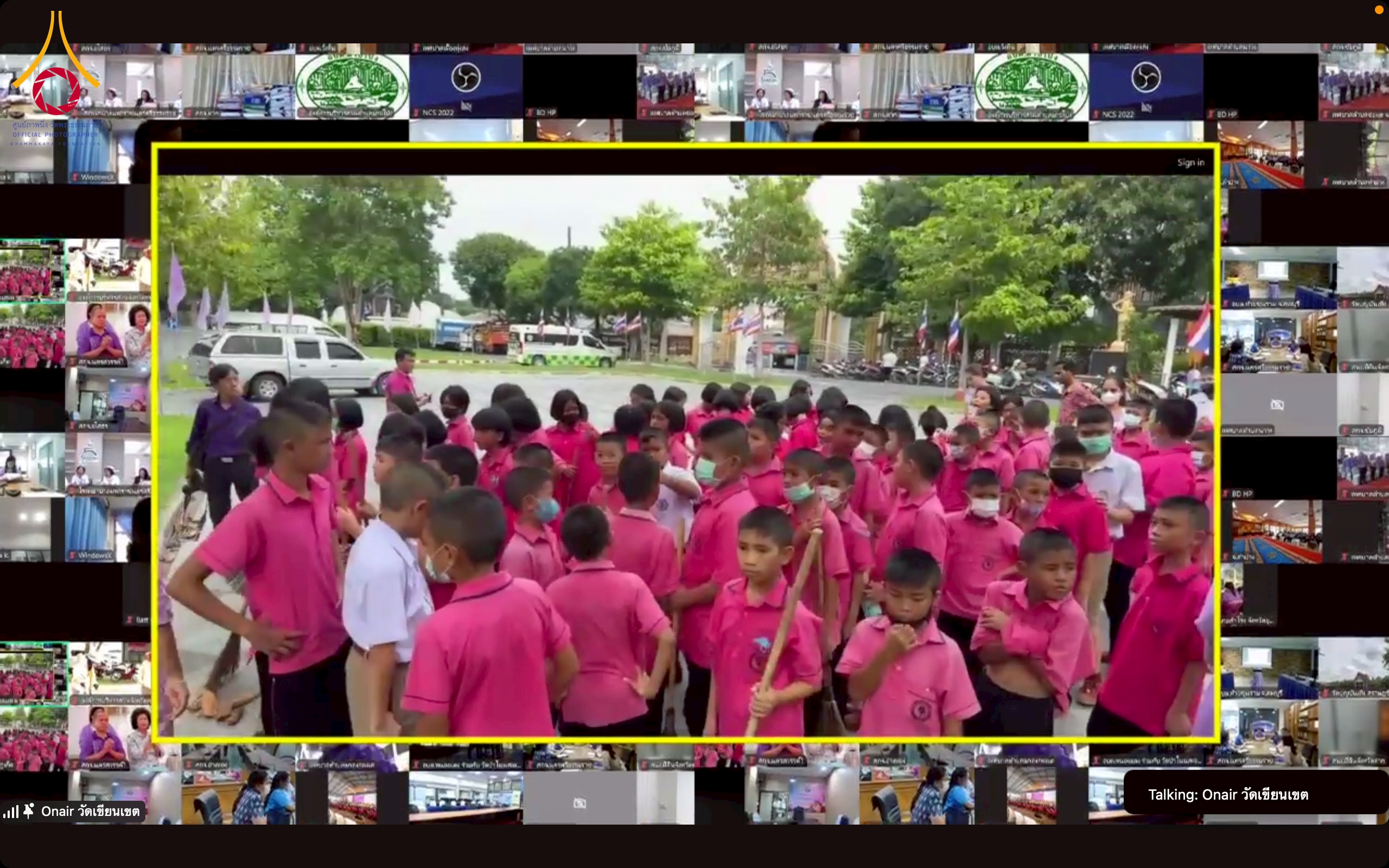Screen dimensions: 1389x868
Task: Select the right-side BD HP participant tile
Action: tap(1278, 468)
